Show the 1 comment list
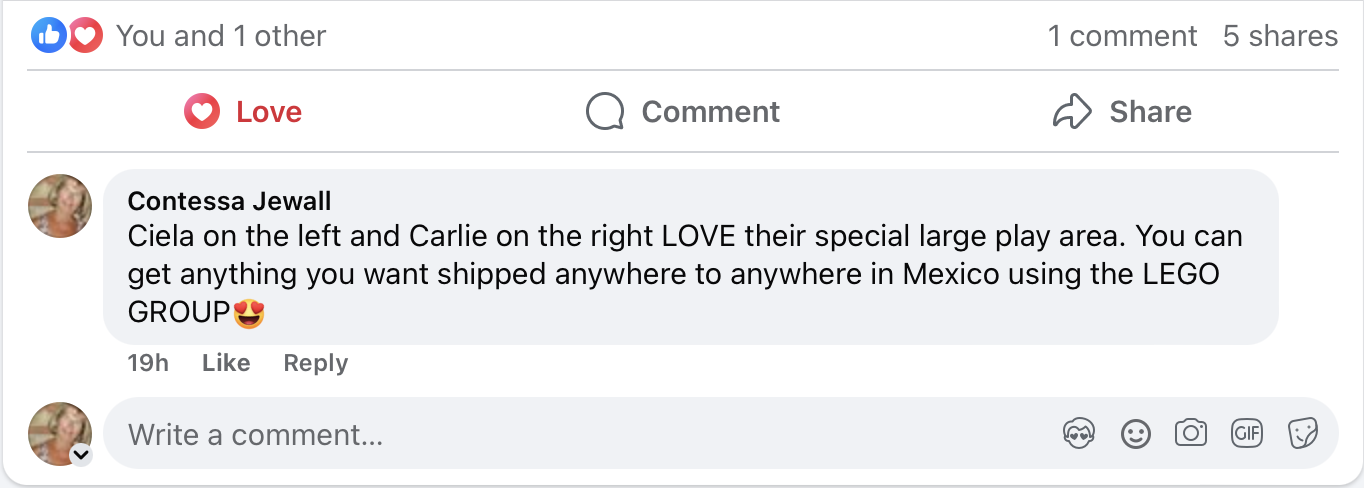This screenshot has height=488, width=1364. [1122, 37]
